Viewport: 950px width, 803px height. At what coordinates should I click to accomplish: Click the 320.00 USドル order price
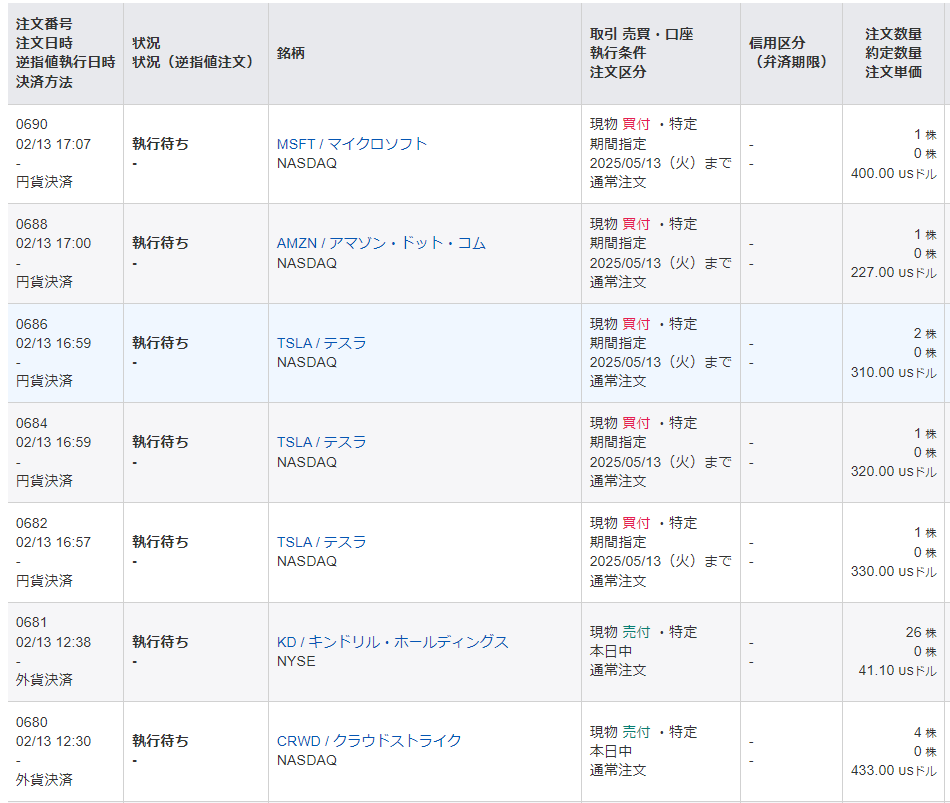coord(894,471)
